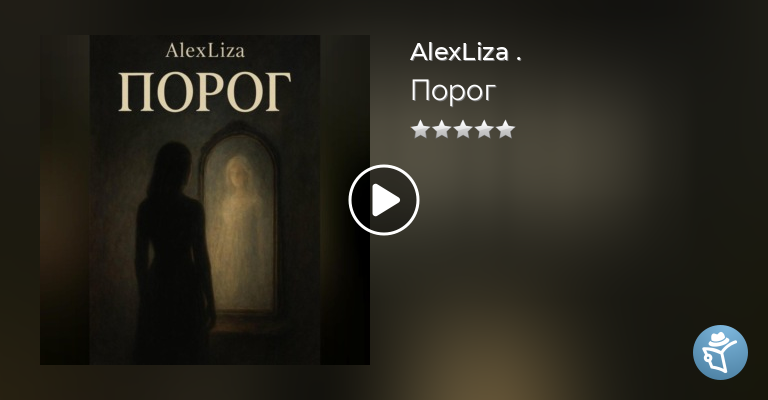
Task: Rate the book one star
Action: (420, 130)
